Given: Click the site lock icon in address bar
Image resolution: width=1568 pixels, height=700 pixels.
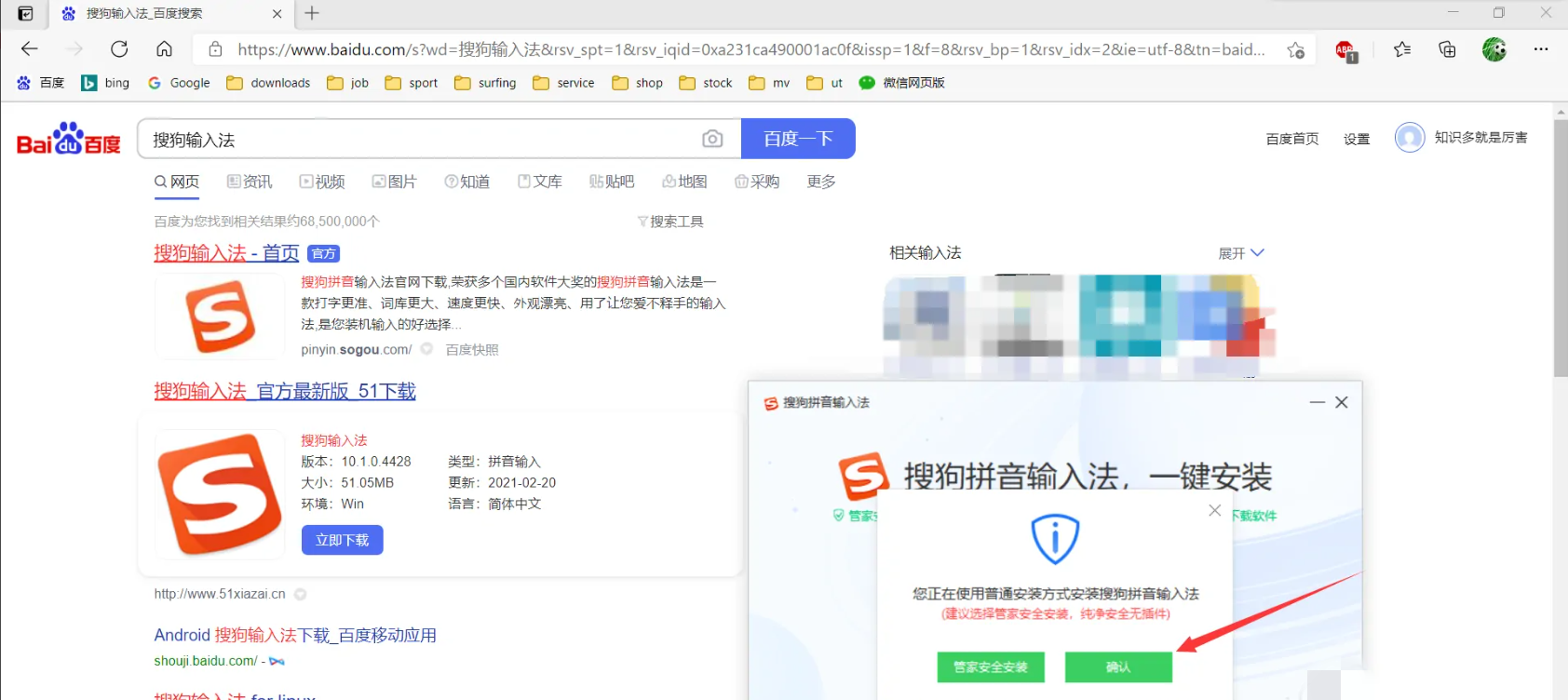Looking at the screenshot, I should click(x=215, y=49).
